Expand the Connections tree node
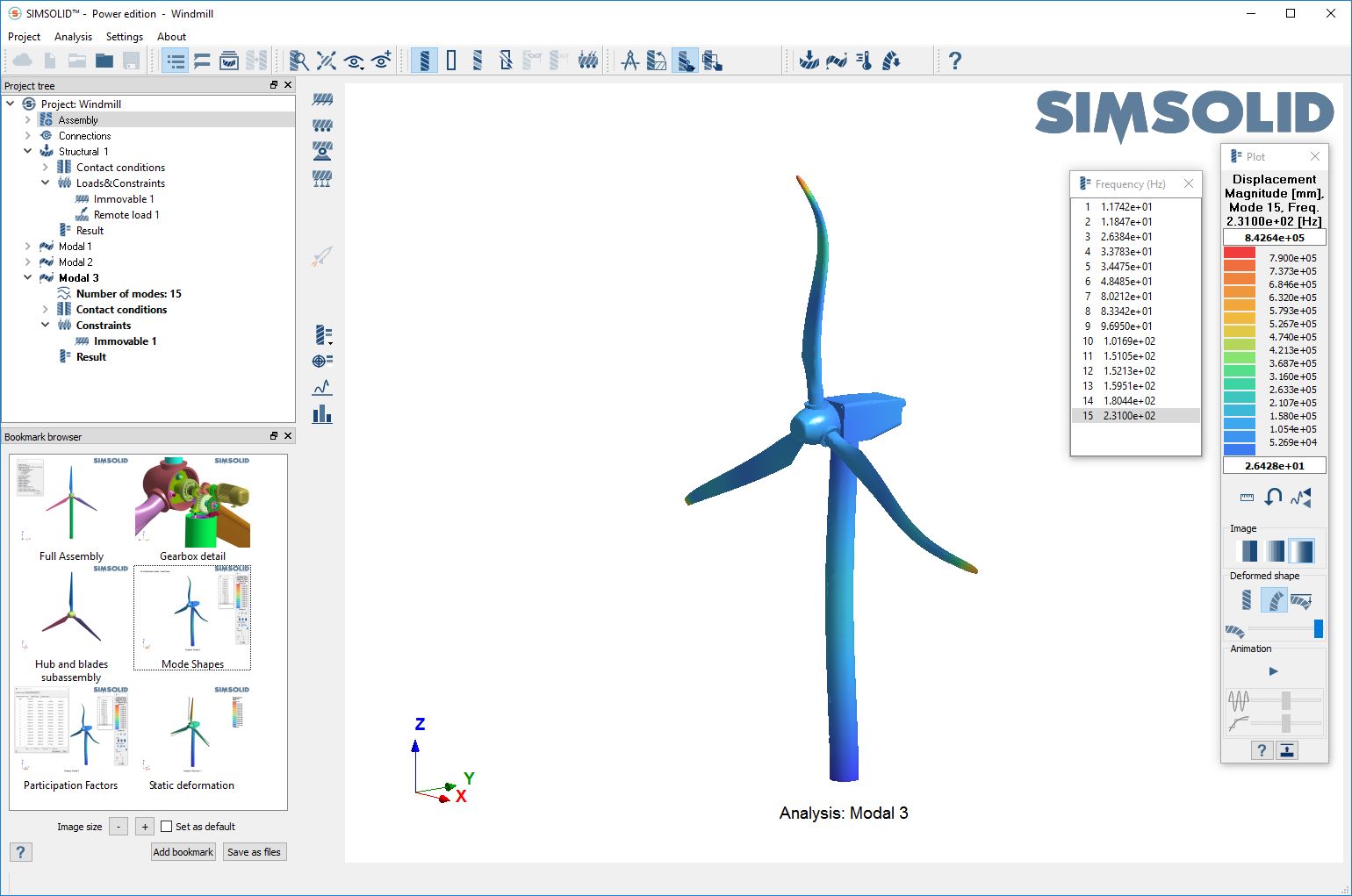The height and width of the screenshot is (896, 1352). point(27,136)
